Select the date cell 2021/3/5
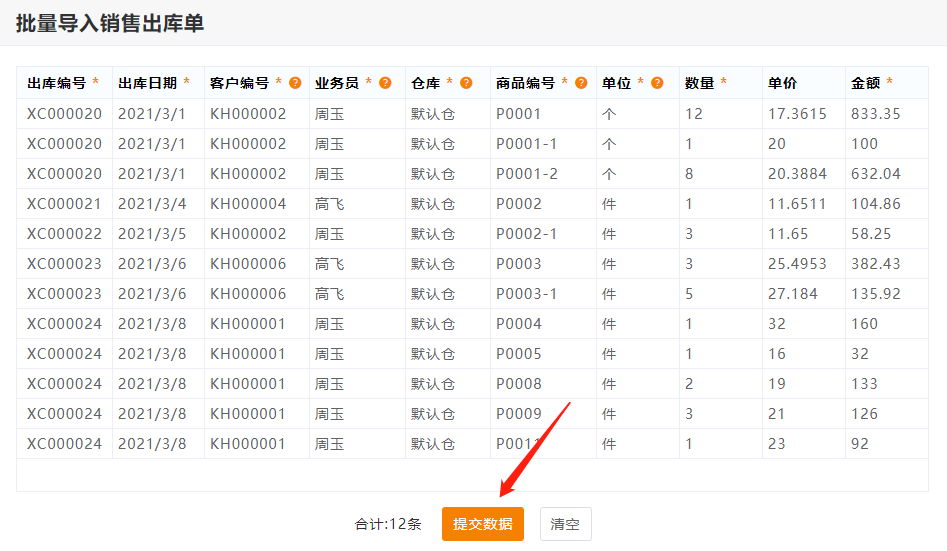 point(152,234)
